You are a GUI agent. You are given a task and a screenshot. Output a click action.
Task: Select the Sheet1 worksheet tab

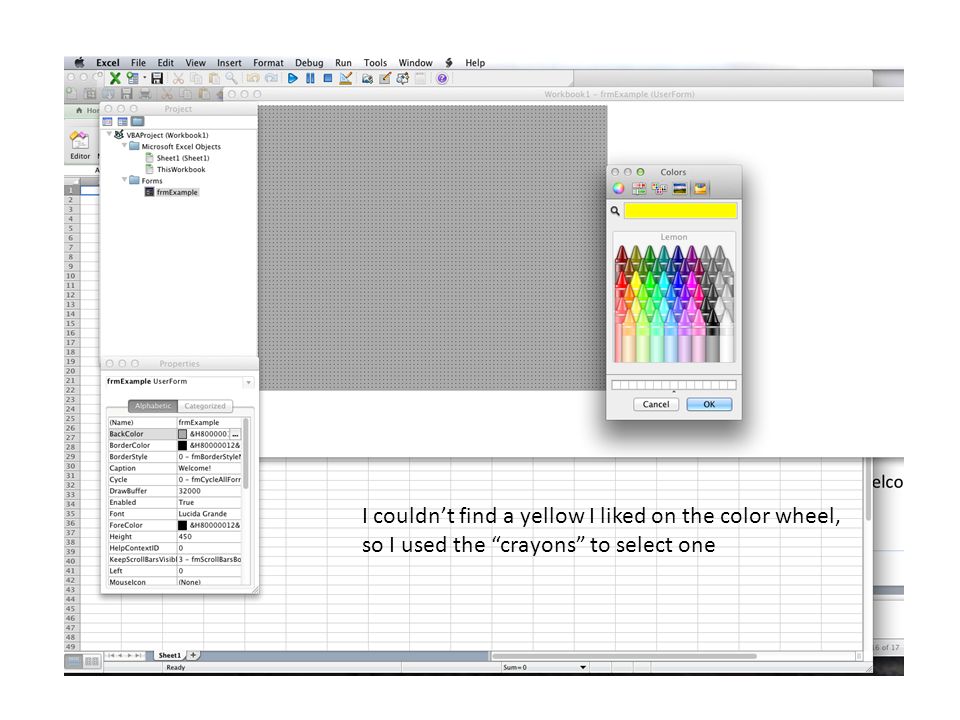pyautogui.click(x=170, y=655)
